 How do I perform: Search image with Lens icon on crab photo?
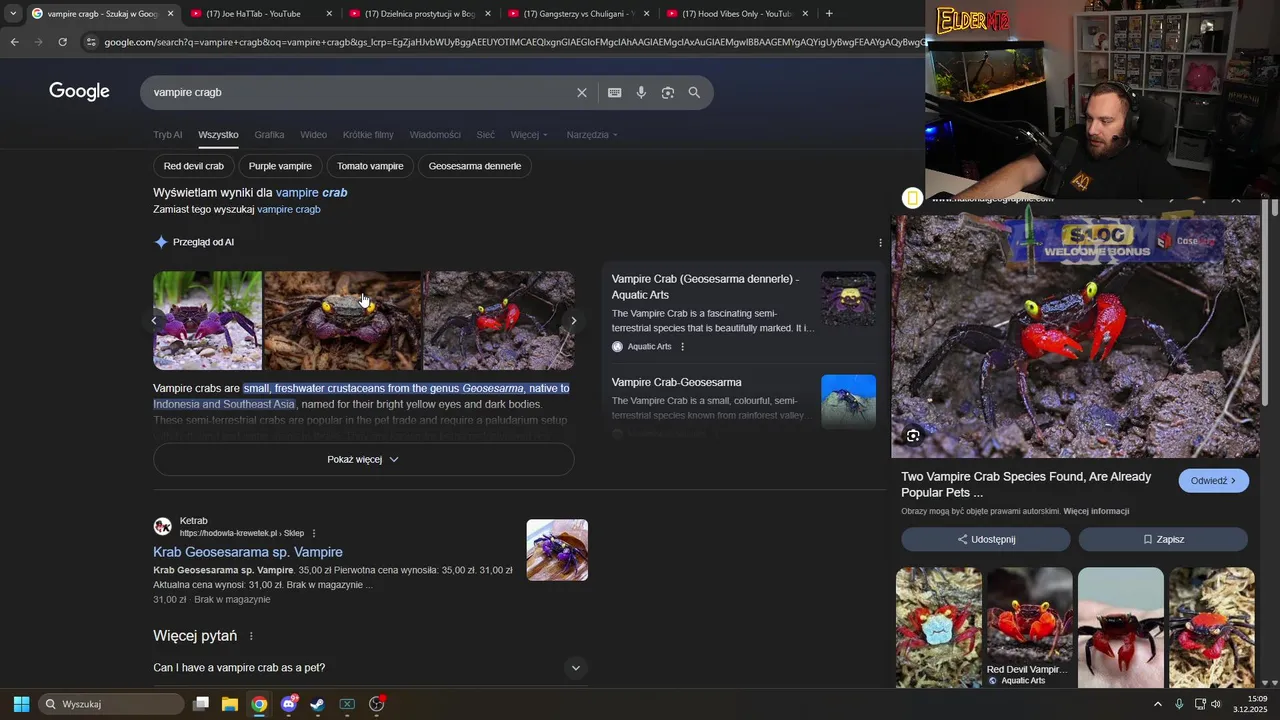click(913, 435)
